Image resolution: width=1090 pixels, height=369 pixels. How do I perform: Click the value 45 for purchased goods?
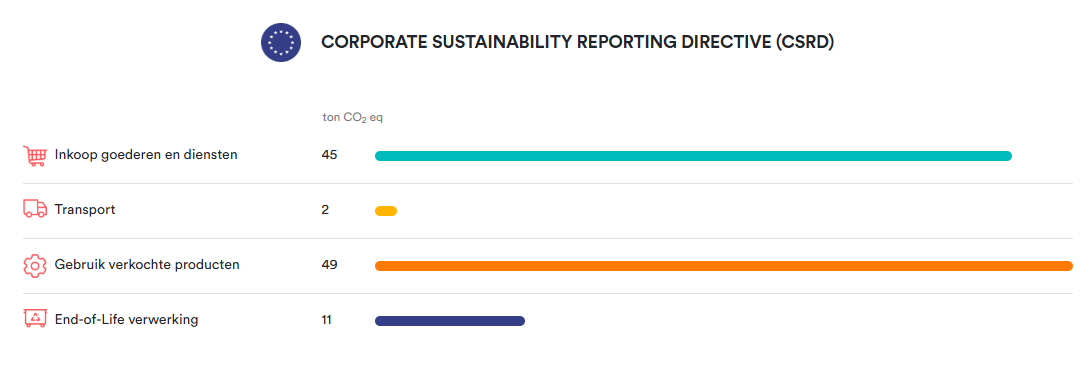pyautogui.click(x=330, y=155)
